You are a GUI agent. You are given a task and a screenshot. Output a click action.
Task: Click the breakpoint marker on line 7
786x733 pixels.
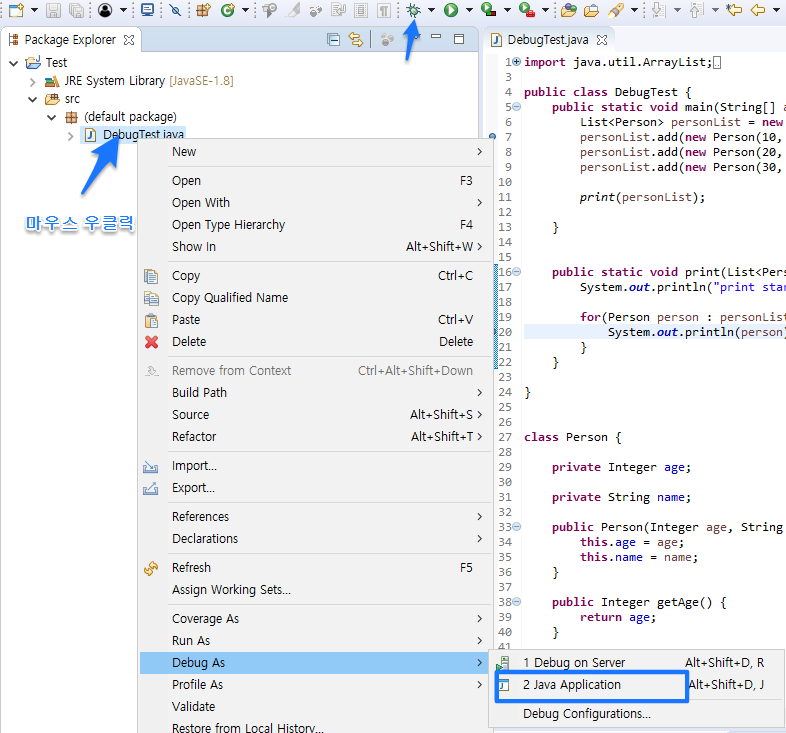click(492, 136)
